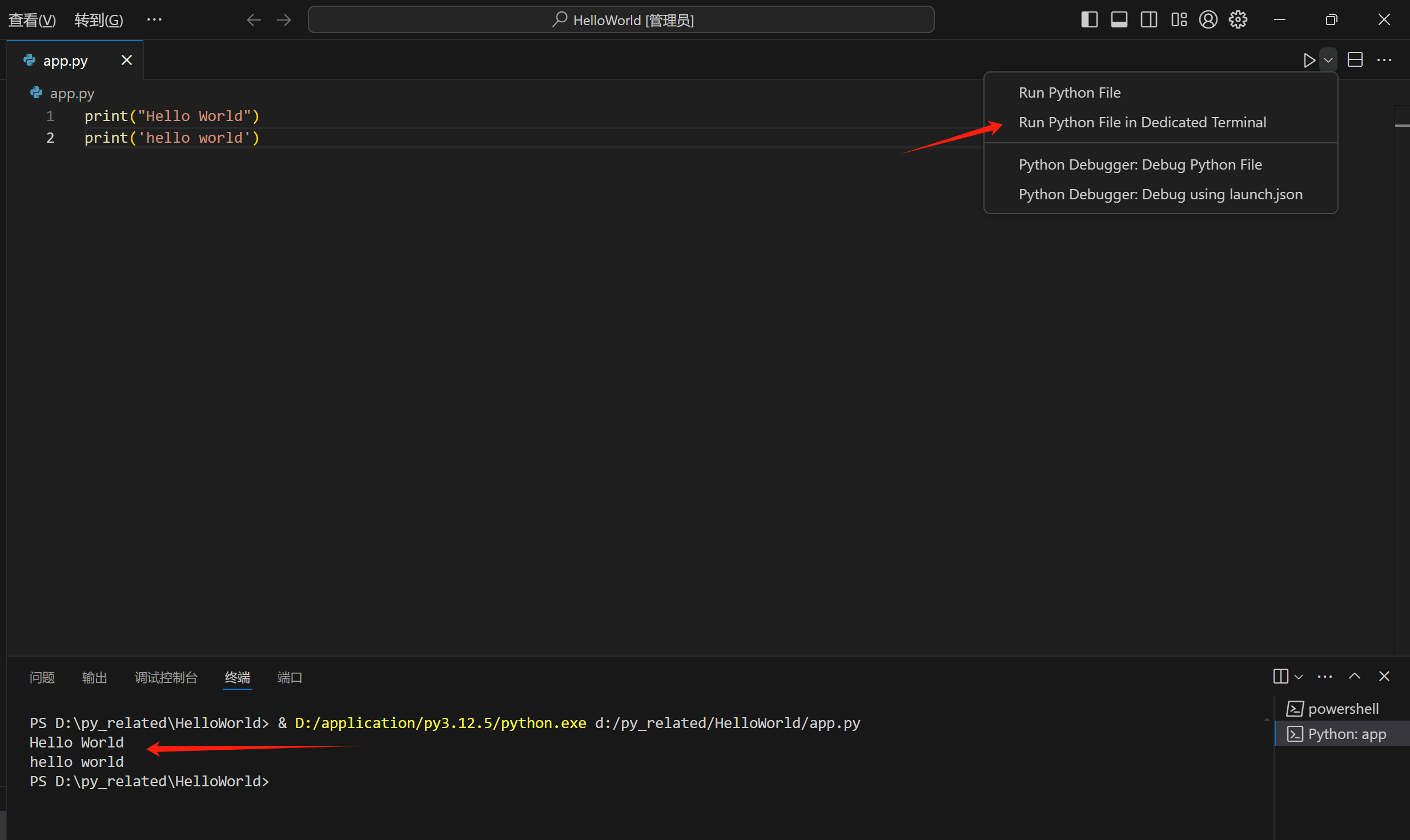This screenshot has height=840, width=1410.
Task: Open the Accounts icon in title bar
Action: tap(1208, 20)
